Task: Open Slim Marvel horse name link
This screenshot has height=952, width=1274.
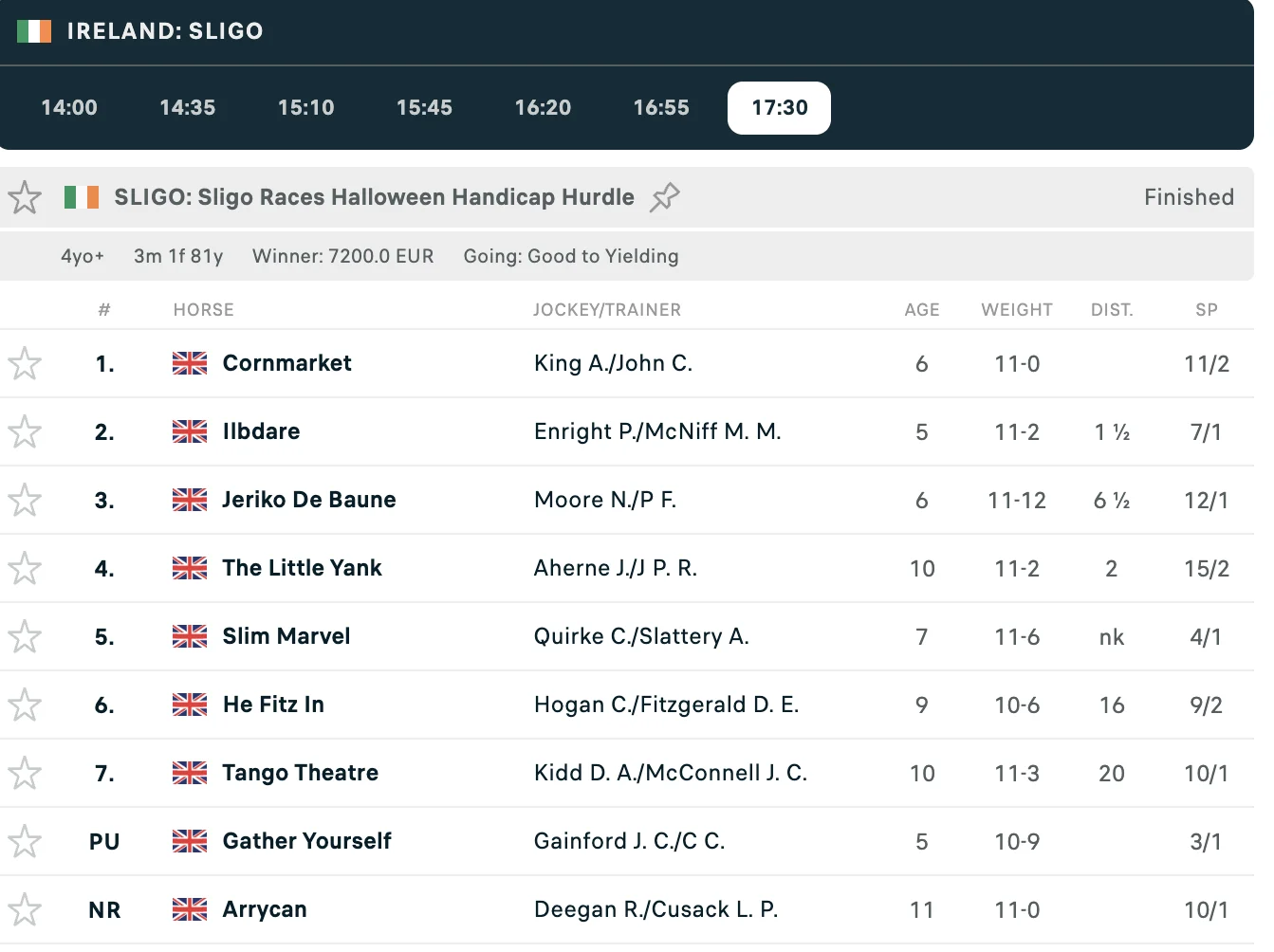Action: coord(286,636)
